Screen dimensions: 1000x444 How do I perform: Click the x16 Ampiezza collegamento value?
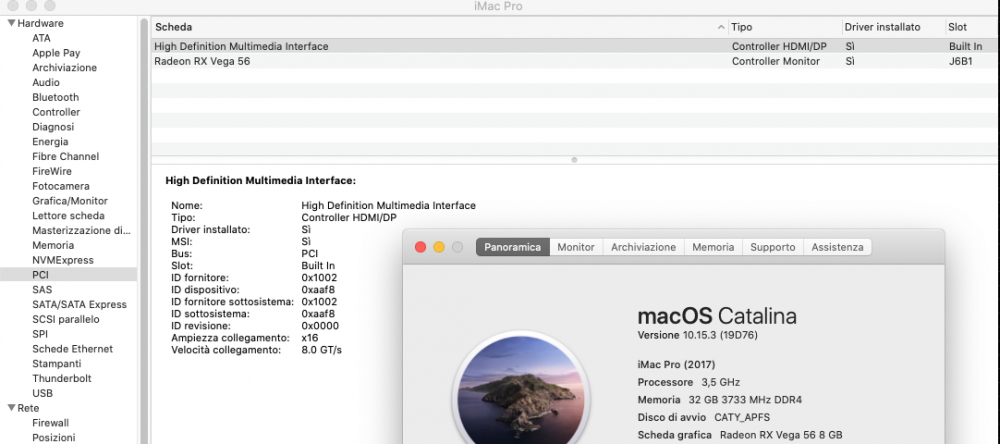coord(309,337)
